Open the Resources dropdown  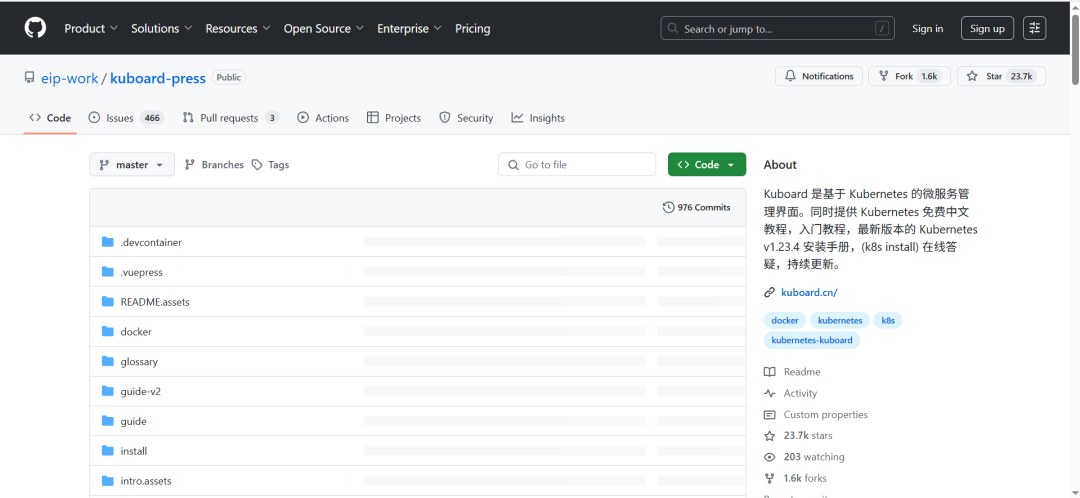[237, 29]
